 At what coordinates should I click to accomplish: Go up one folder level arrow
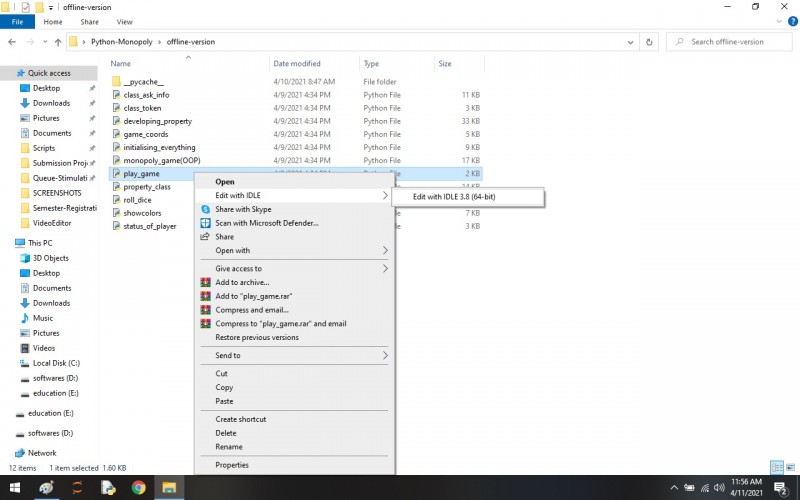pyautogui.click(x=58, y=42)
